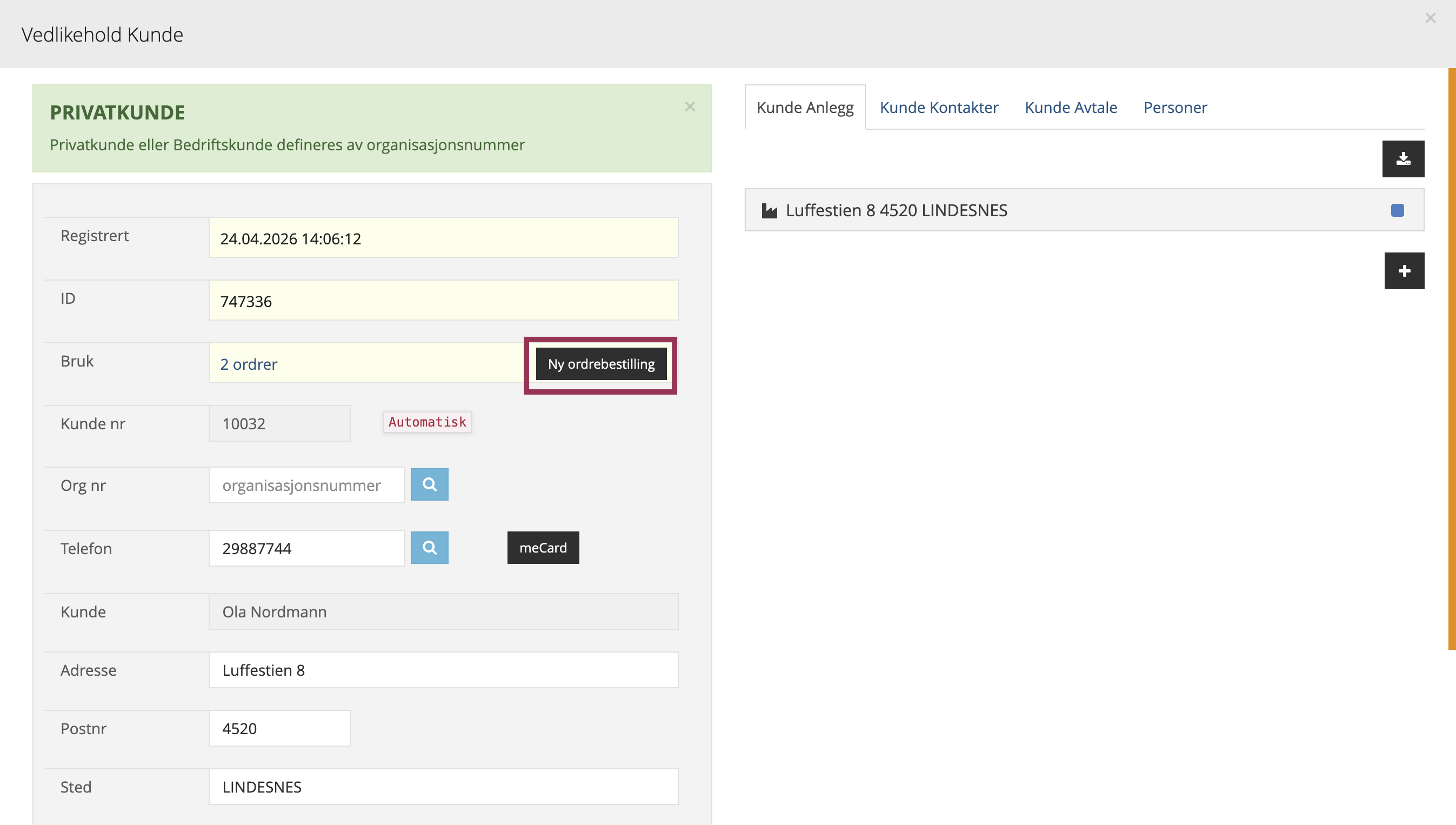
Task: Dismiss the PRIVATKUNDE notice
Action: pyautogui.click(x=690, y=107)
